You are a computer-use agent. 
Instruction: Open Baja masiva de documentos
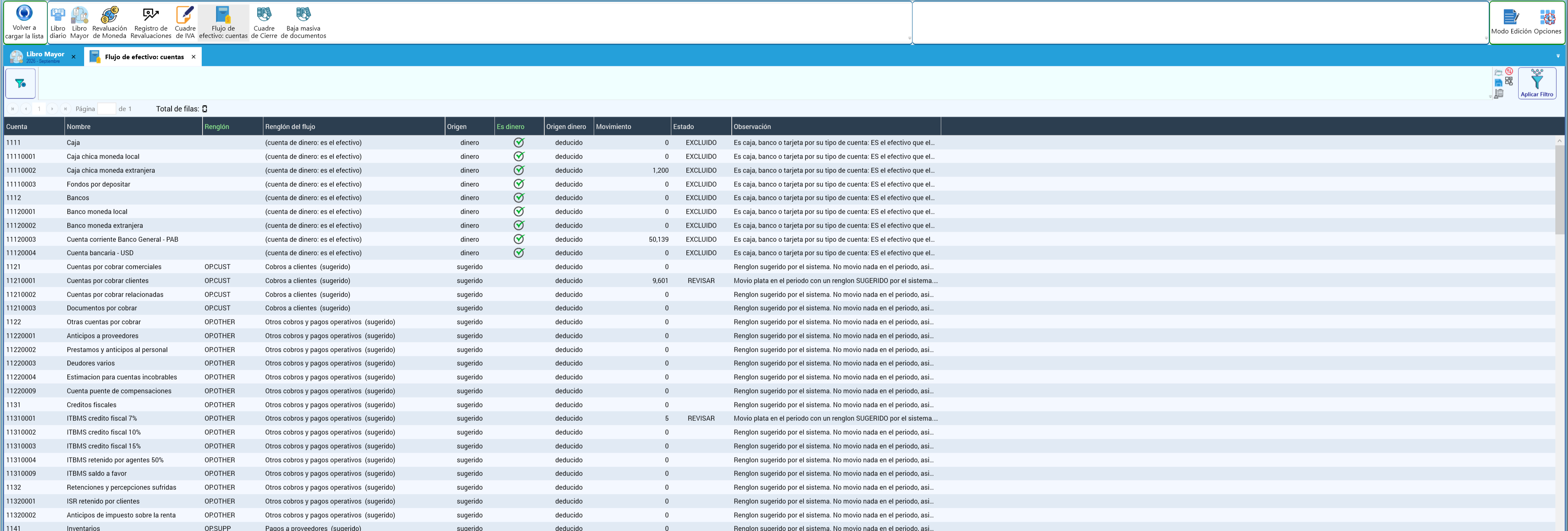coord(303,22)
